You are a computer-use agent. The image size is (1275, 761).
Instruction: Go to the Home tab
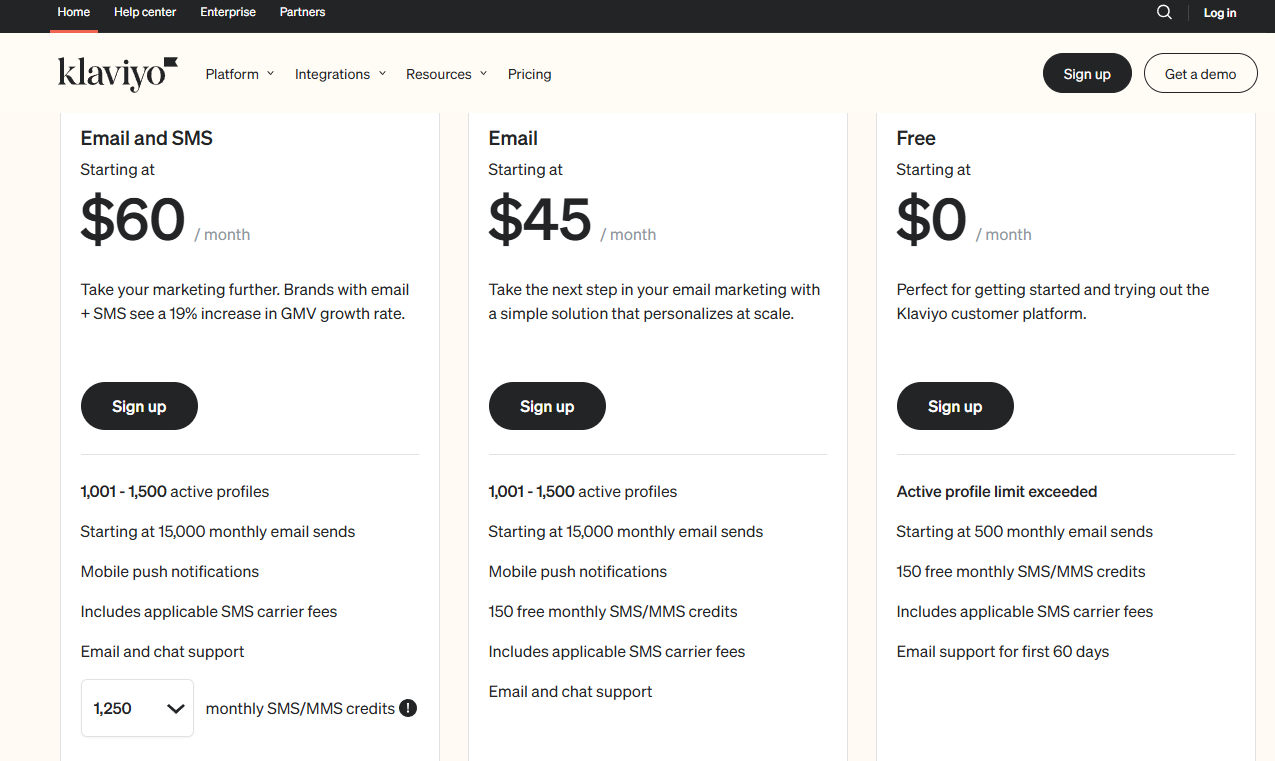[x=74, y=12]
